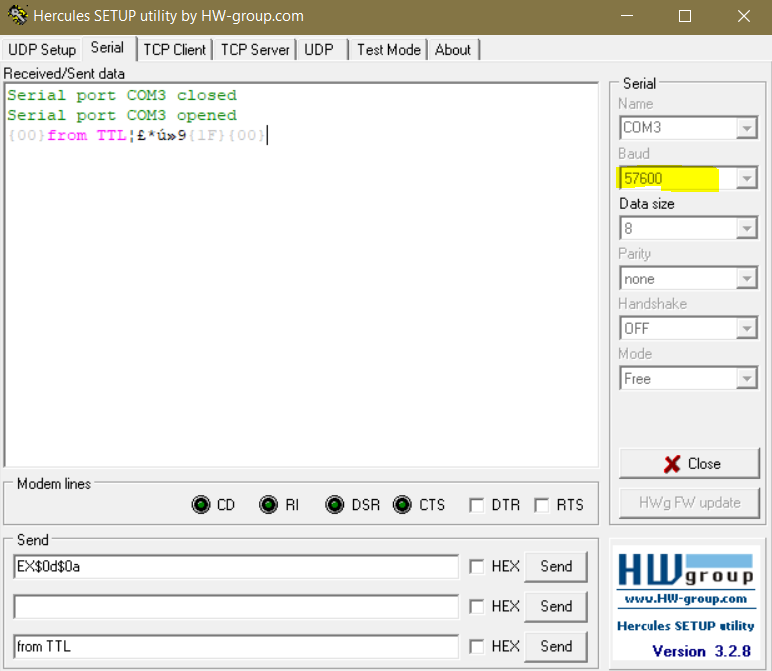The width and height of the screenshot is (772, 671).
Task: Open the COM3 port name dropdown
Action: click(x=746, y=128)
